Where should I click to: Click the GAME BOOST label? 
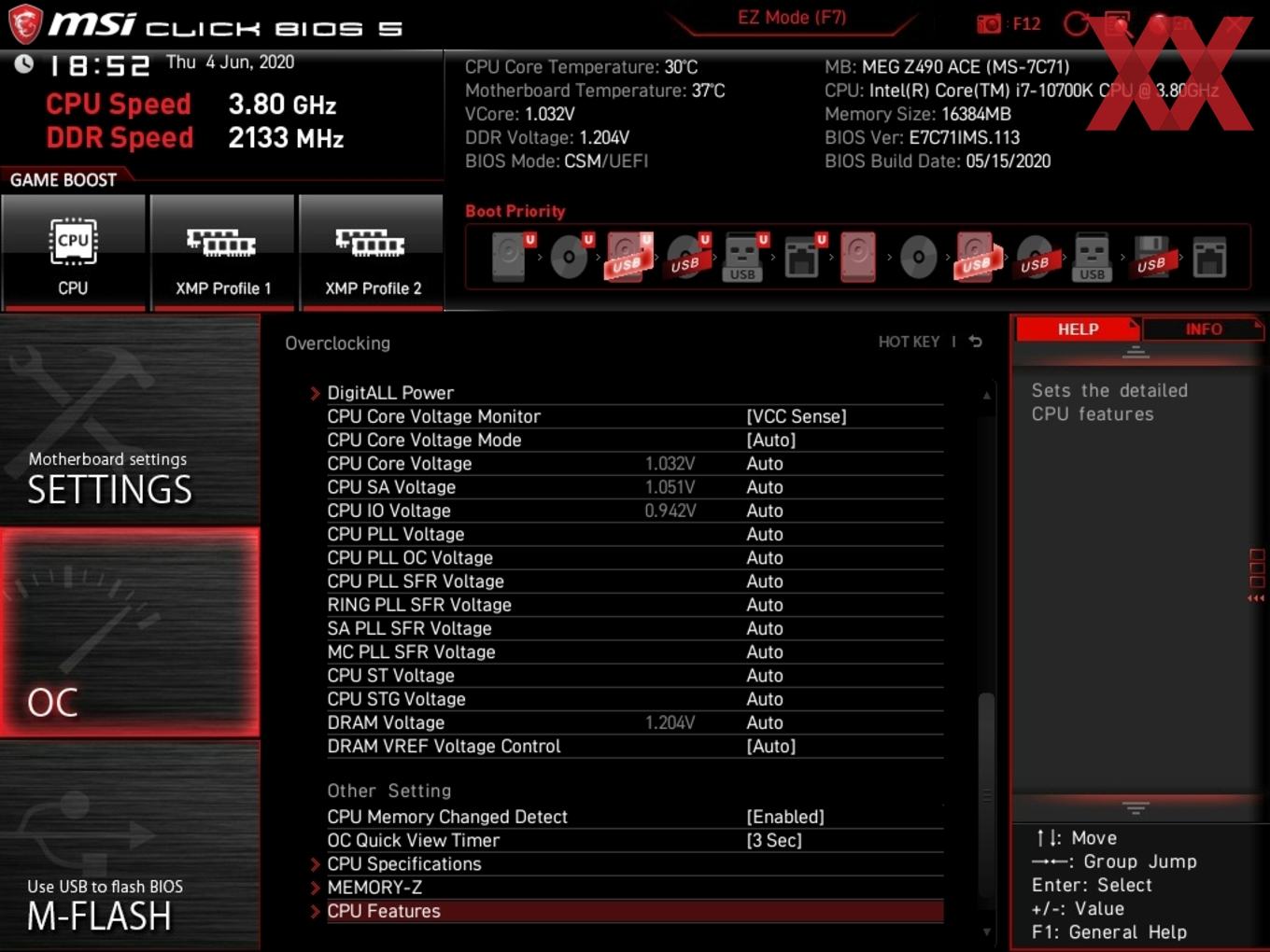coord(63,179)
